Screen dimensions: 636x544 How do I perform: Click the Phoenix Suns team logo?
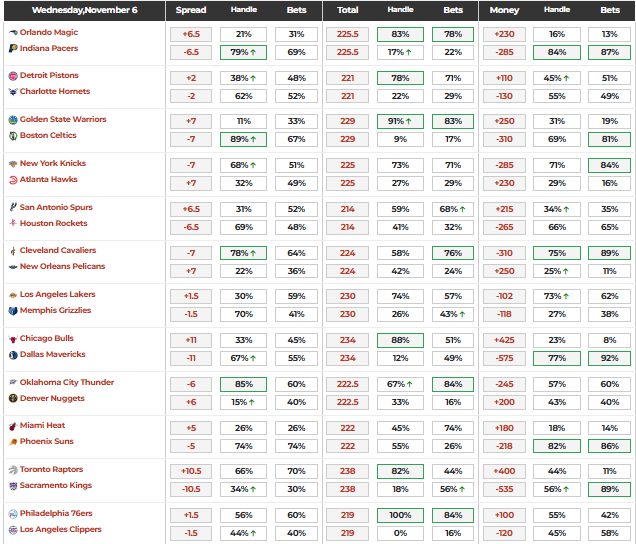(13, 442)
